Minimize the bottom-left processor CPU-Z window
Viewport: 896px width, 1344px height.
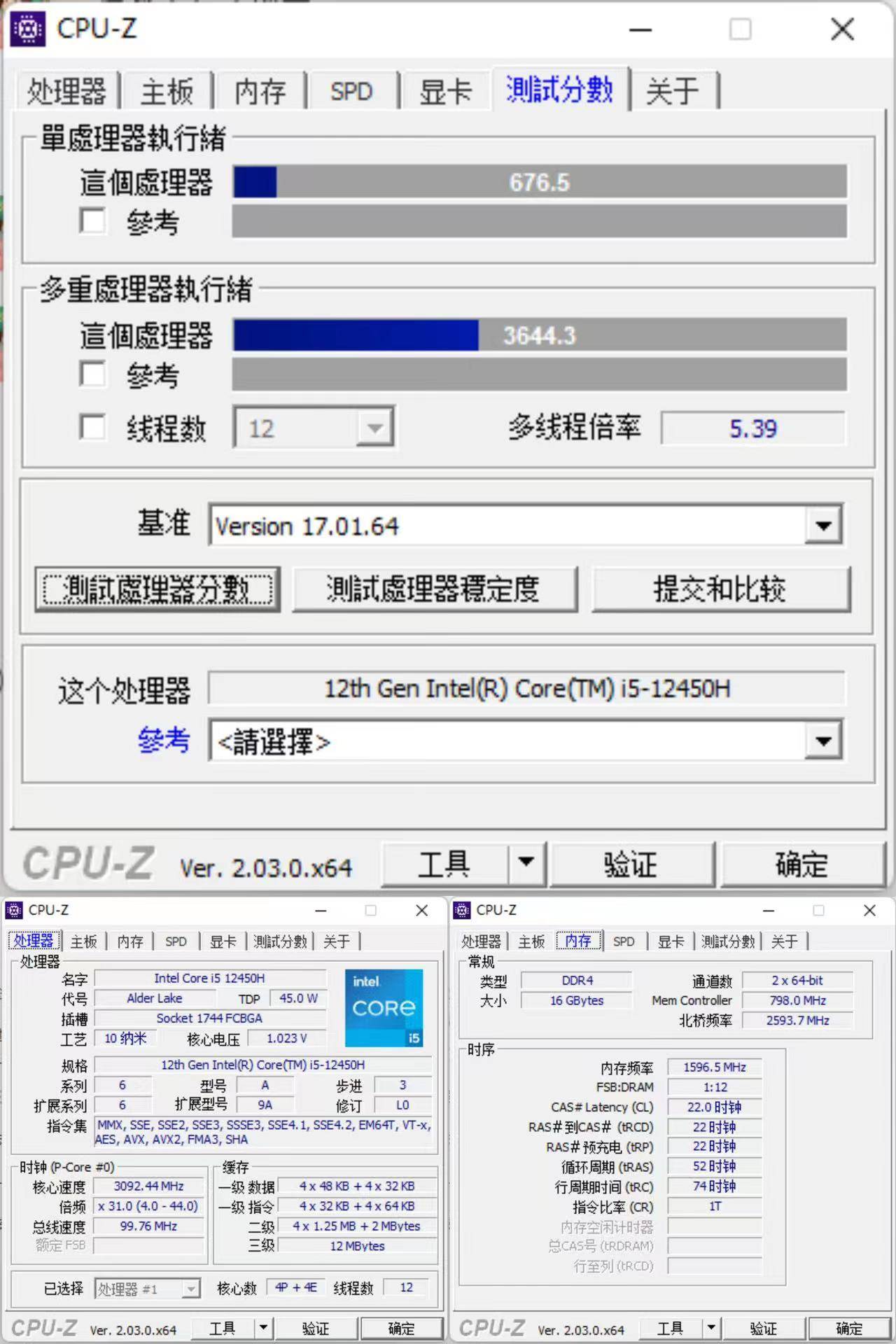pos(321,910)
